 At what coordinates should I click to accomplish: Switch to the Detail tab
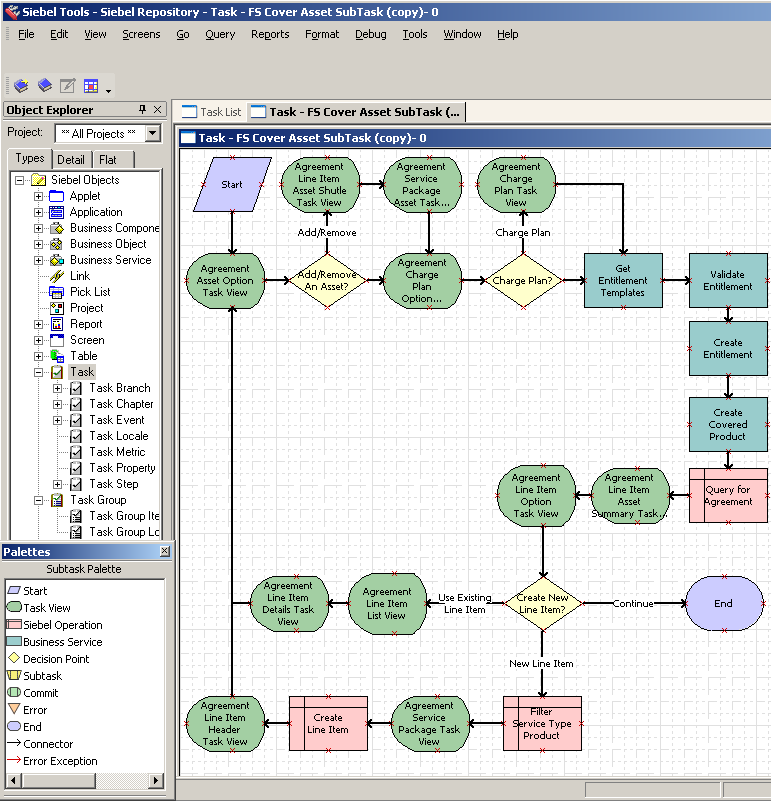(x=71, y=160)
